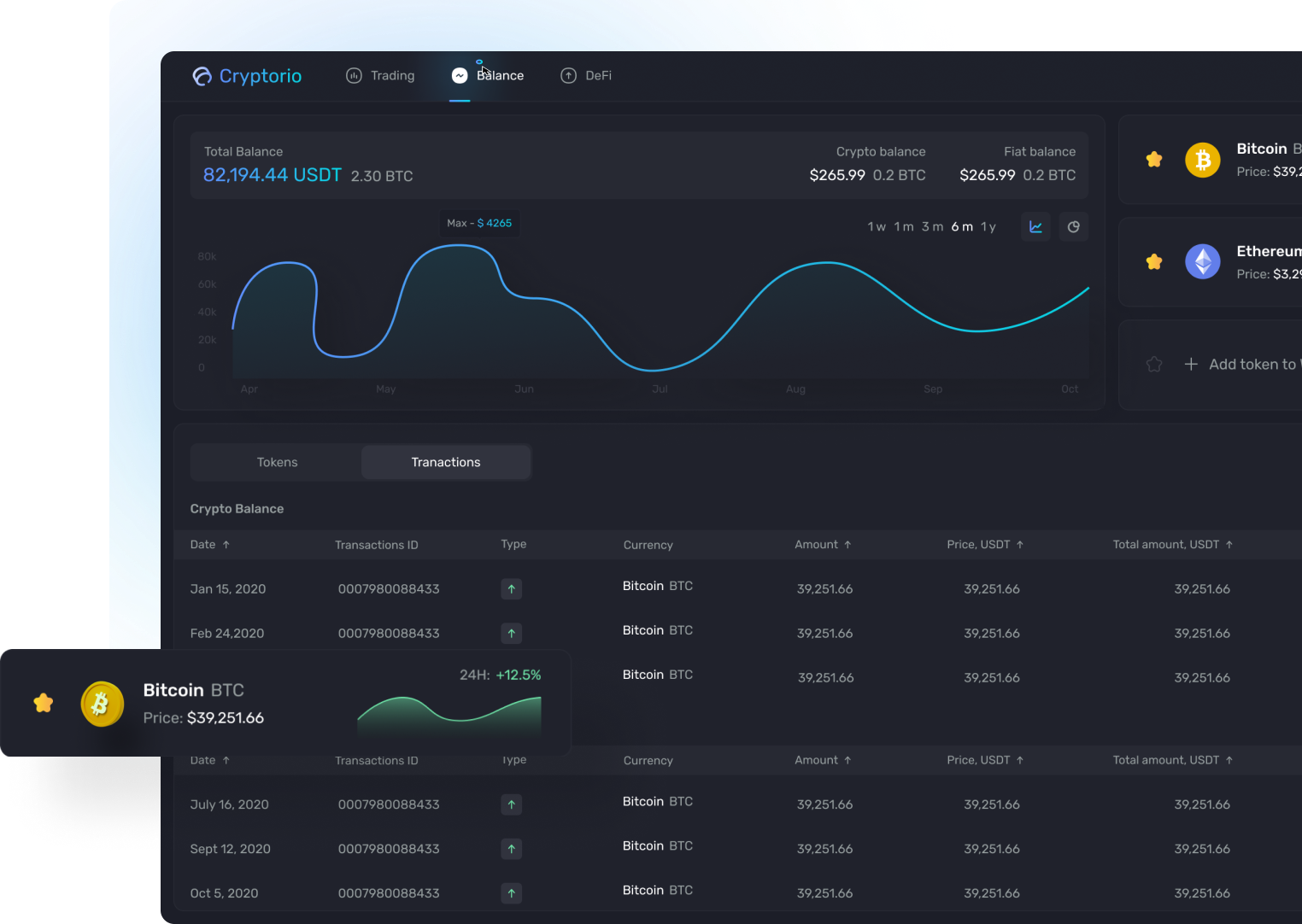Click the Cryptorio logo
Screen dimensions: 1302x924
click(247, 76)
